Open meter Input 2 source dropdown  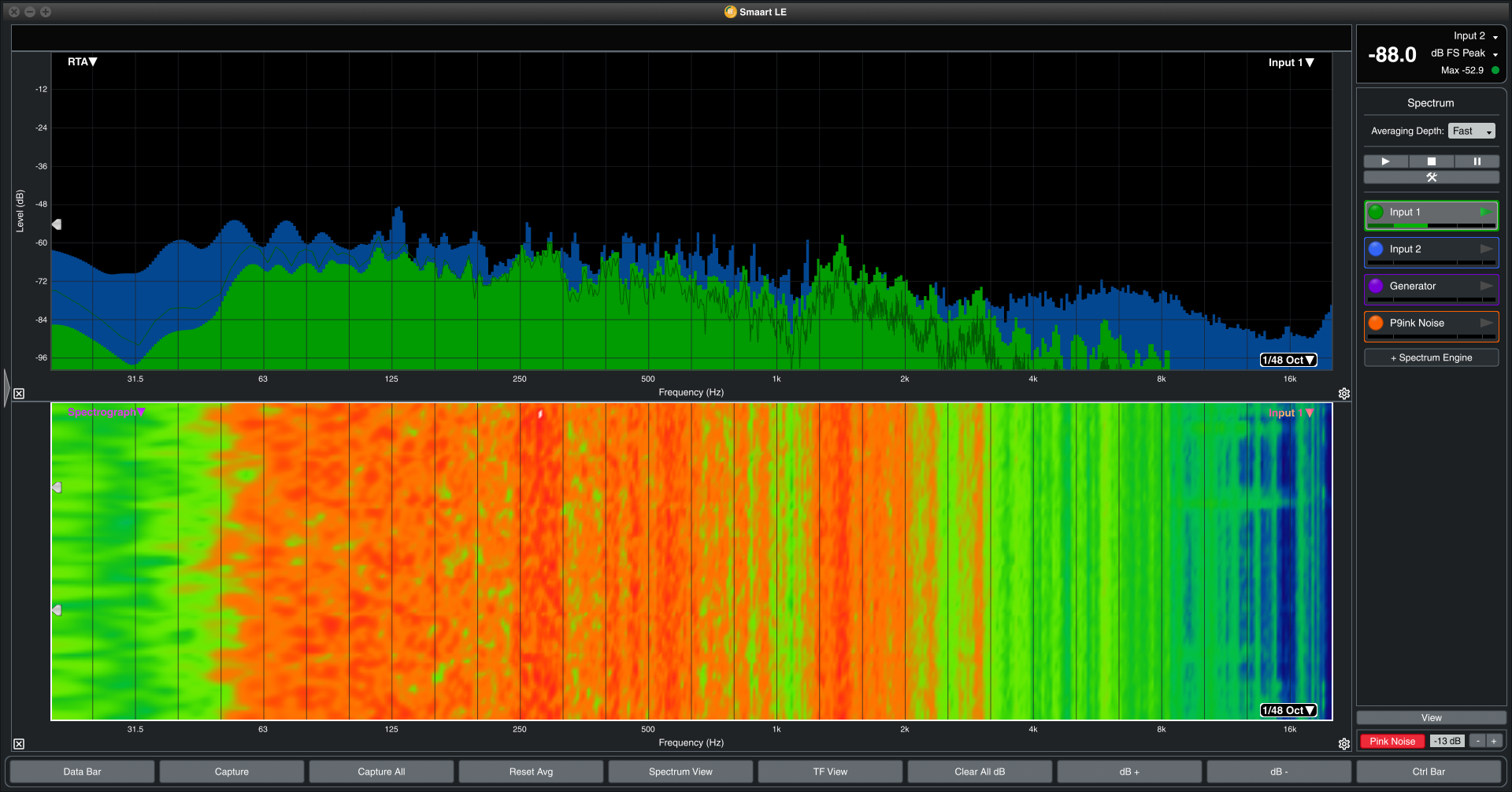pyautogui.click(x=1476, y=35)
